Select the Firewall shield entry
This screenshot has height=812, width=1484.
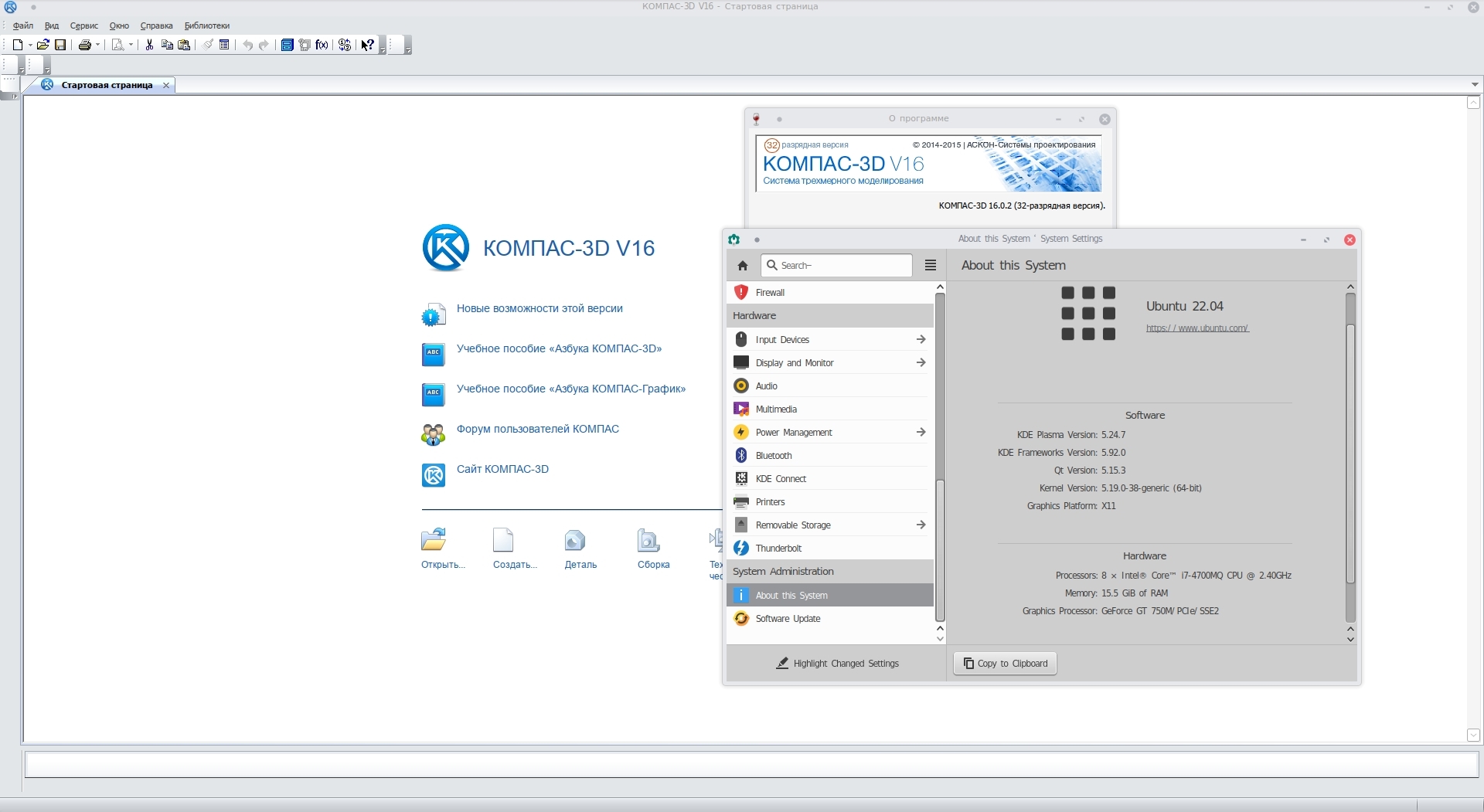pyautogui.click(x=830, y=292)
